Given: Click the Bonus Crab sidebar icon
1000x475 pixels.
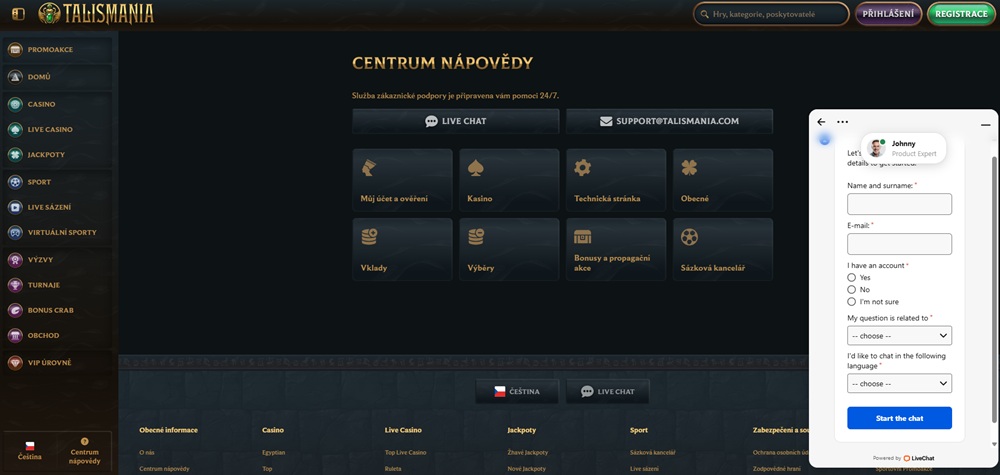Looking at the screenshot, I should (15, 310).
